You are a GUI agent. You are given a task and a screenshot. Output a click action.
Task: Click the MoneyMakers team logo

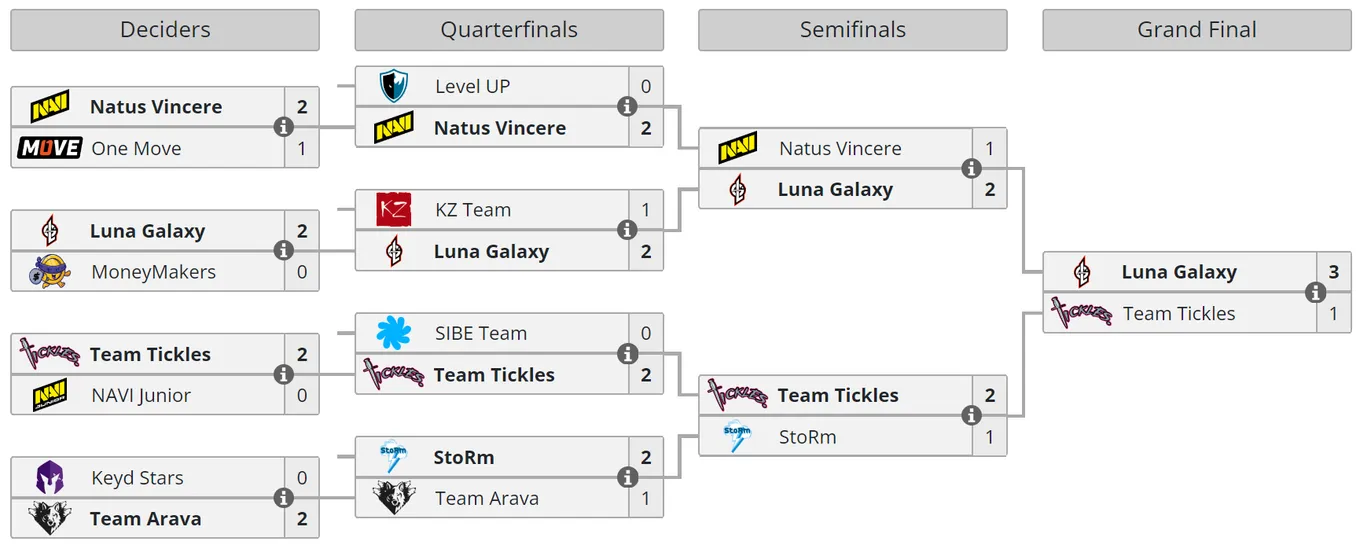[x=49, y=272]
